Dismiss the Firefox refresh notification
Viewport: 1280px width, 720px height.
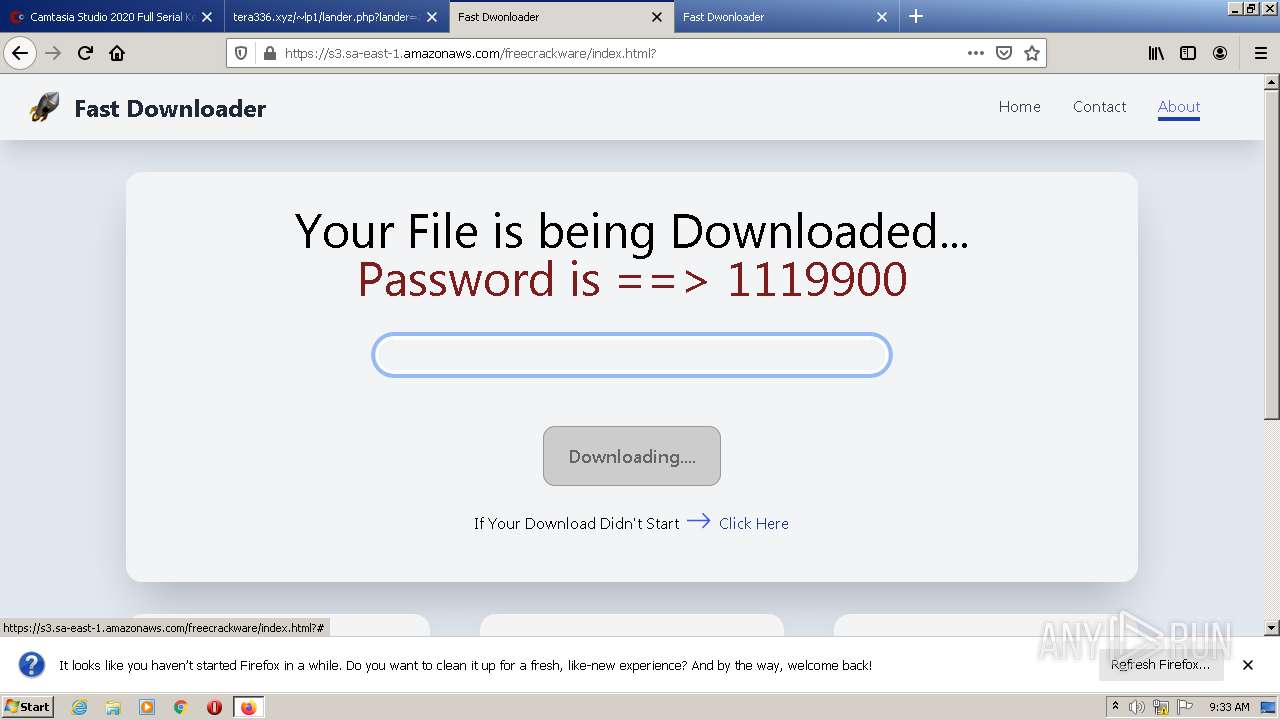(x=1248, y=665)
